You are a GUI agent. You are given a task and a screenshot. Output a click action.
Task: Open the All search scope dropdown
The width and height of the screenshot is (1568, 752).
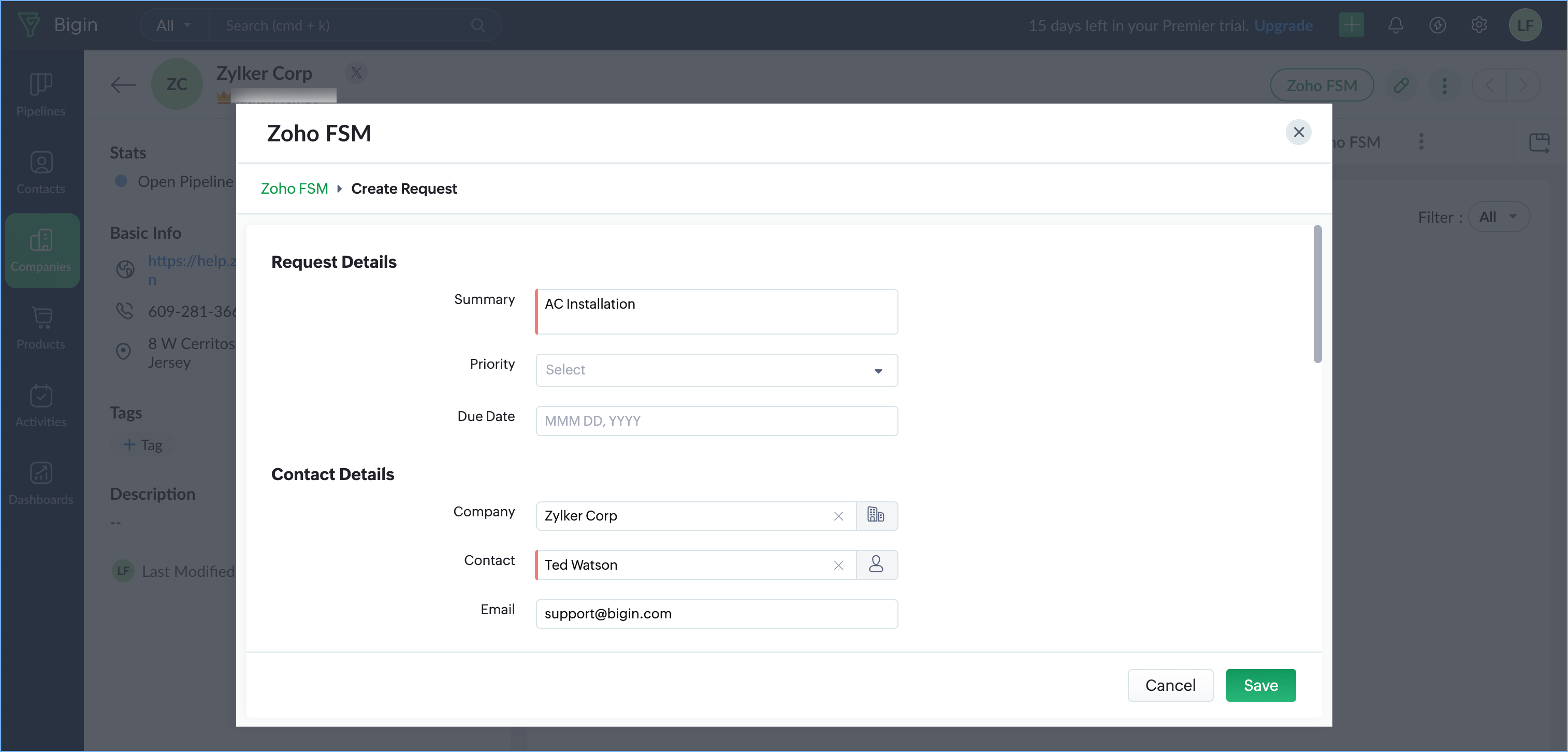[173, 25]
